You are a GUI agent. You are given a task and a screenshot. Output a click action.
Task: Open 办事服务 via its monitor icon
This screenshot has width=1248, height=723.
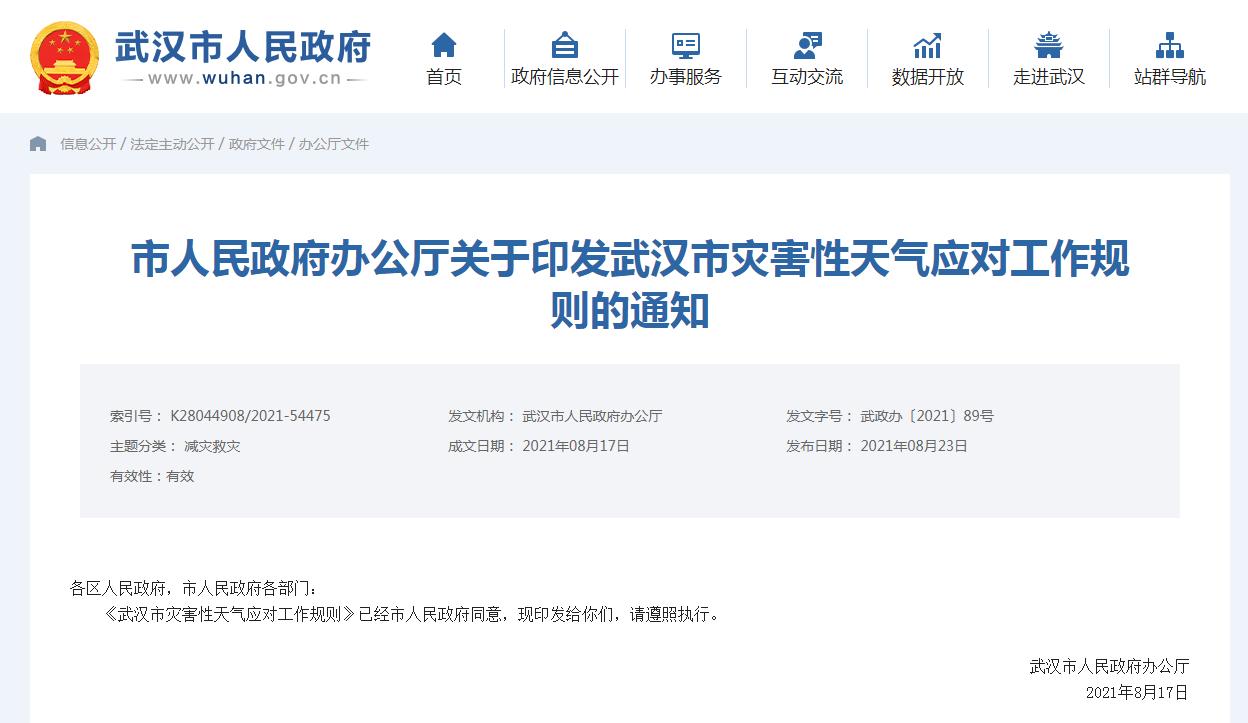coord(684,44)
